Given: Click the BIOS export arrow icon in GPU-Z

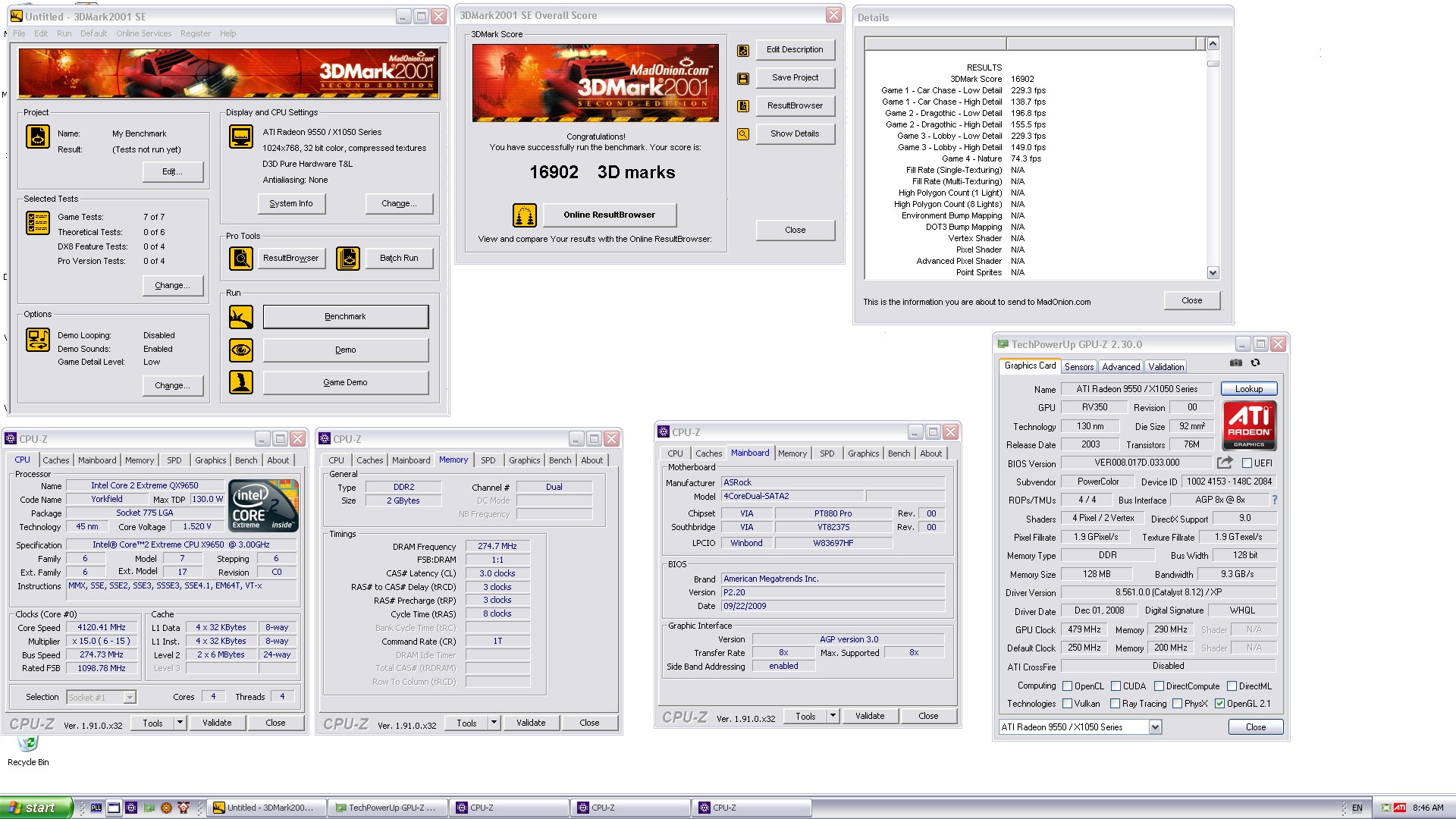Looking at the screenshot, I should (x=1225, y=463).
